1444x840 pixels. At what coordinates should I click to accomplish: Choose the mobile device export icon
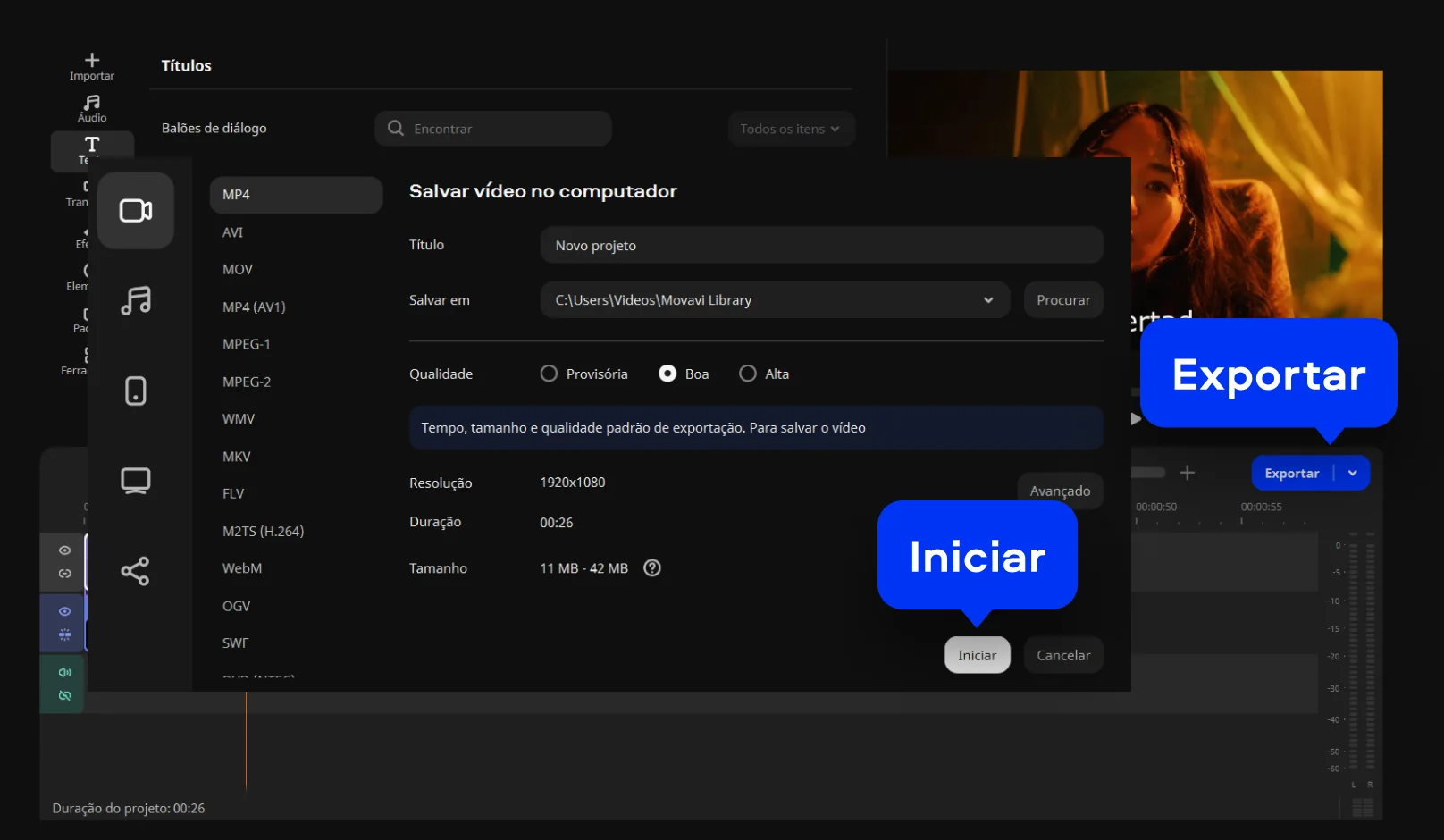[x=136, y=391]
